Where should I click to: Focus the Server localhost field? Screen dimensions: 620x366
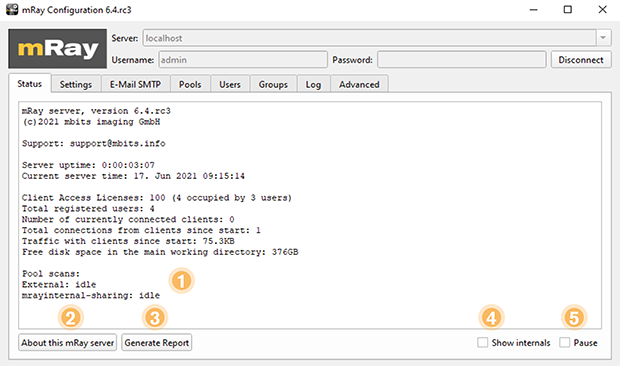tap(369, 38)
